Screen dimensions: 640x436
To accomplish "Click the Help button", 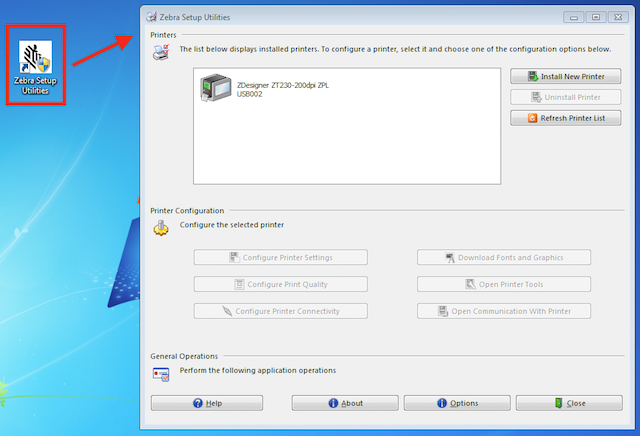I will (207, 403).
